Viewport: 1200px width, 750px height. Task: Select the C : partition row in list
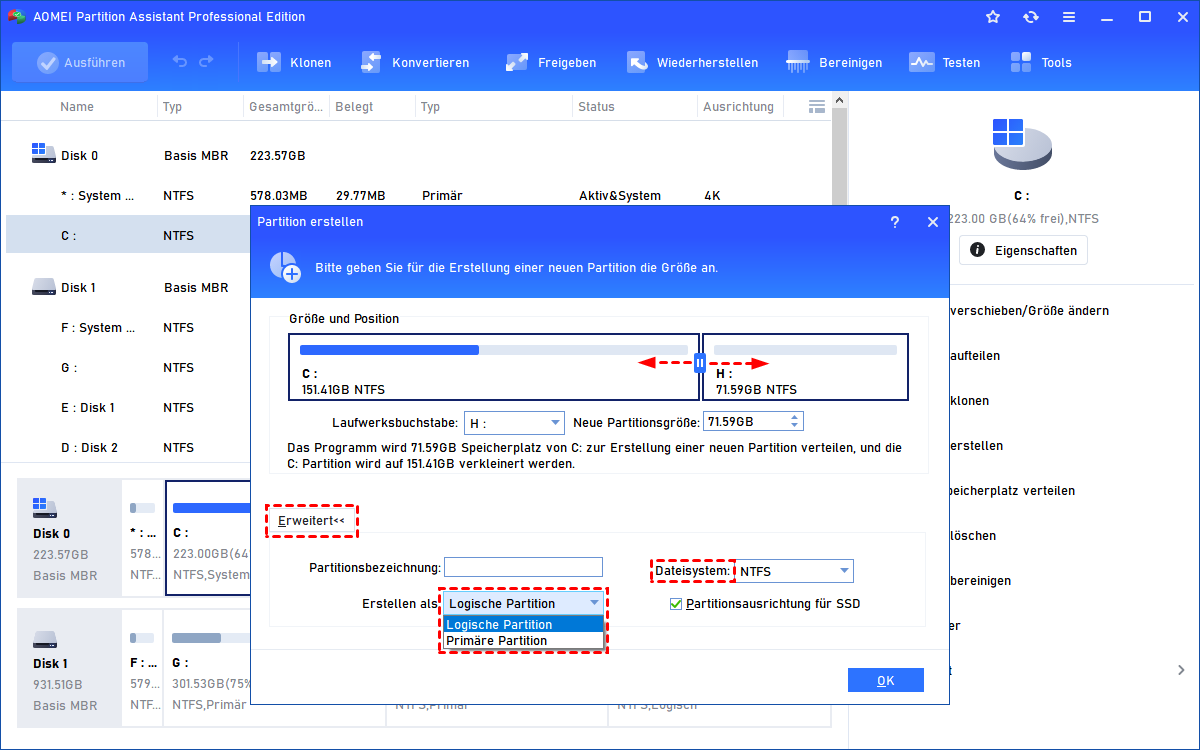tap(128, 236)
